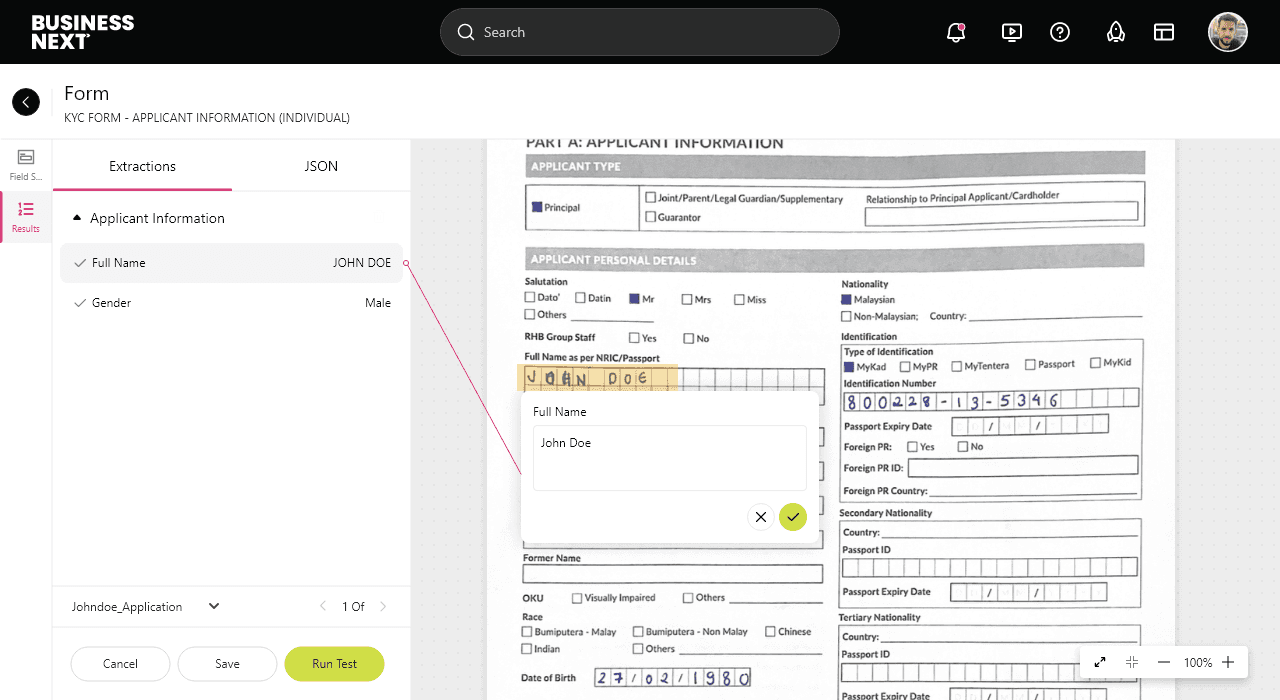Image resolution: width=1280 pixels, height=700 pixels.
Task: Click the KYC FORM subtitle text
Action: pyautogui.click(x=207, y=118)
